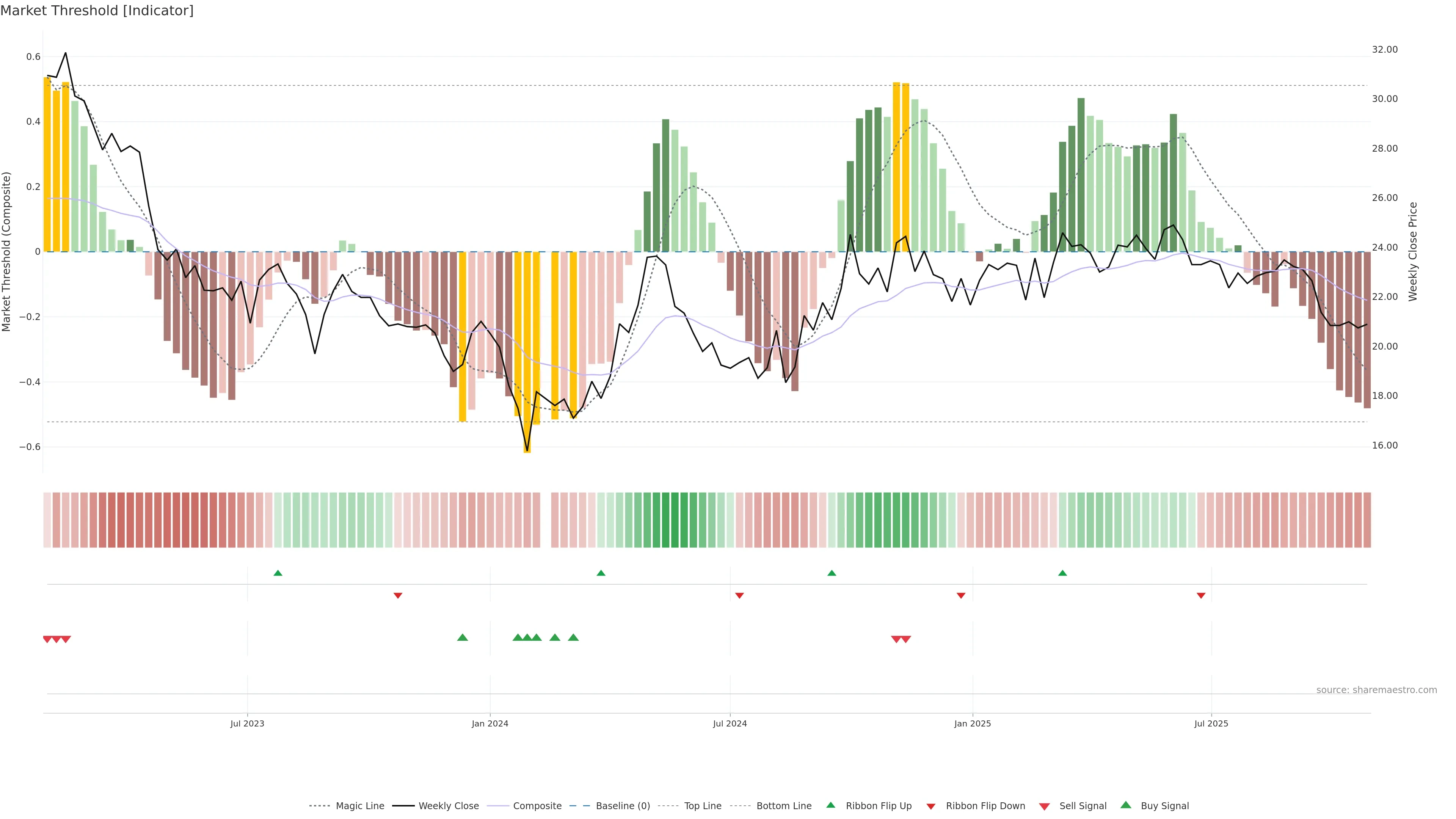Click the lone green Buy Signal triangle before Jan 2024
1456x819 pixels.
point(462,637)
